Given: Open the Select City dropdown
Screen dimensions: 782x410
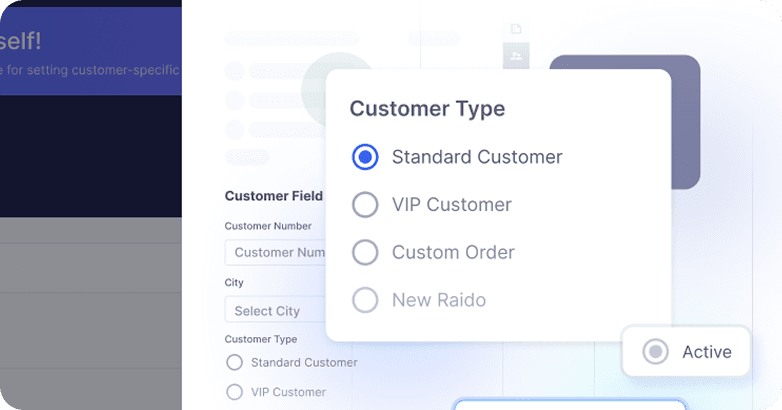Looking at the screenshot, I should click(x=276, y=310).
